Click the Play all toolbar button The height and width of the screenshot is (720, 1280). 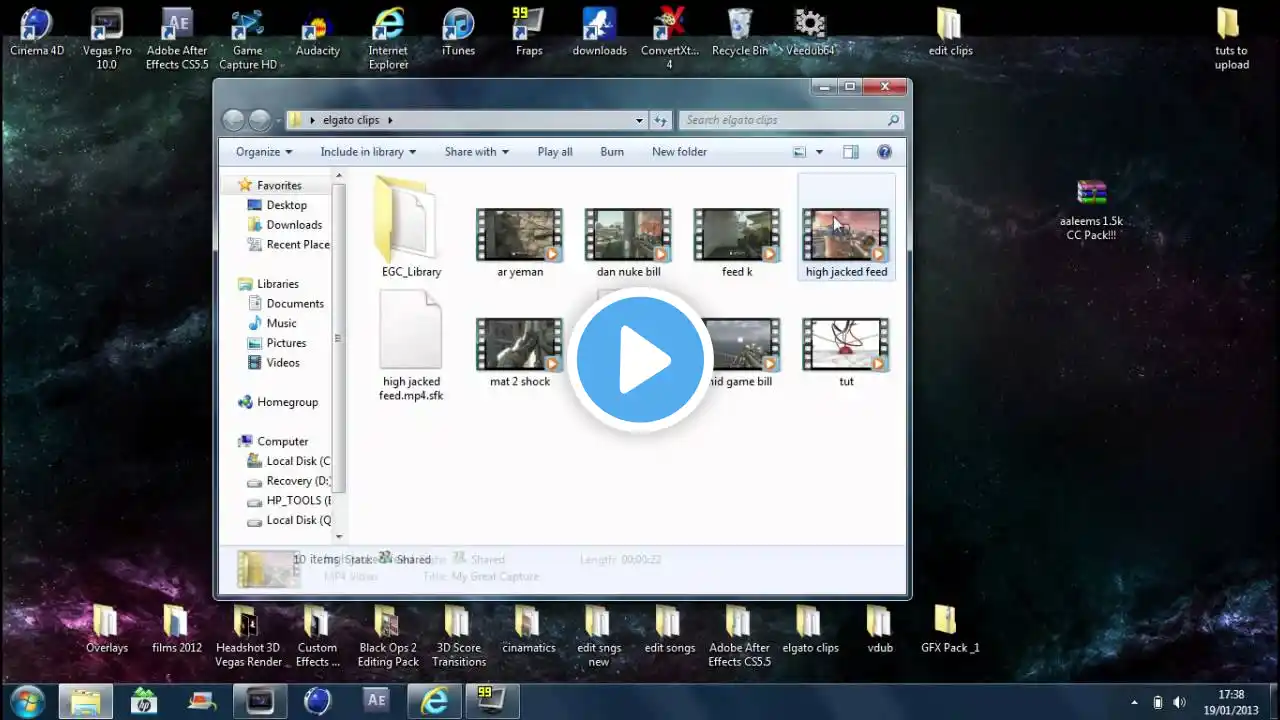(555, 152)
